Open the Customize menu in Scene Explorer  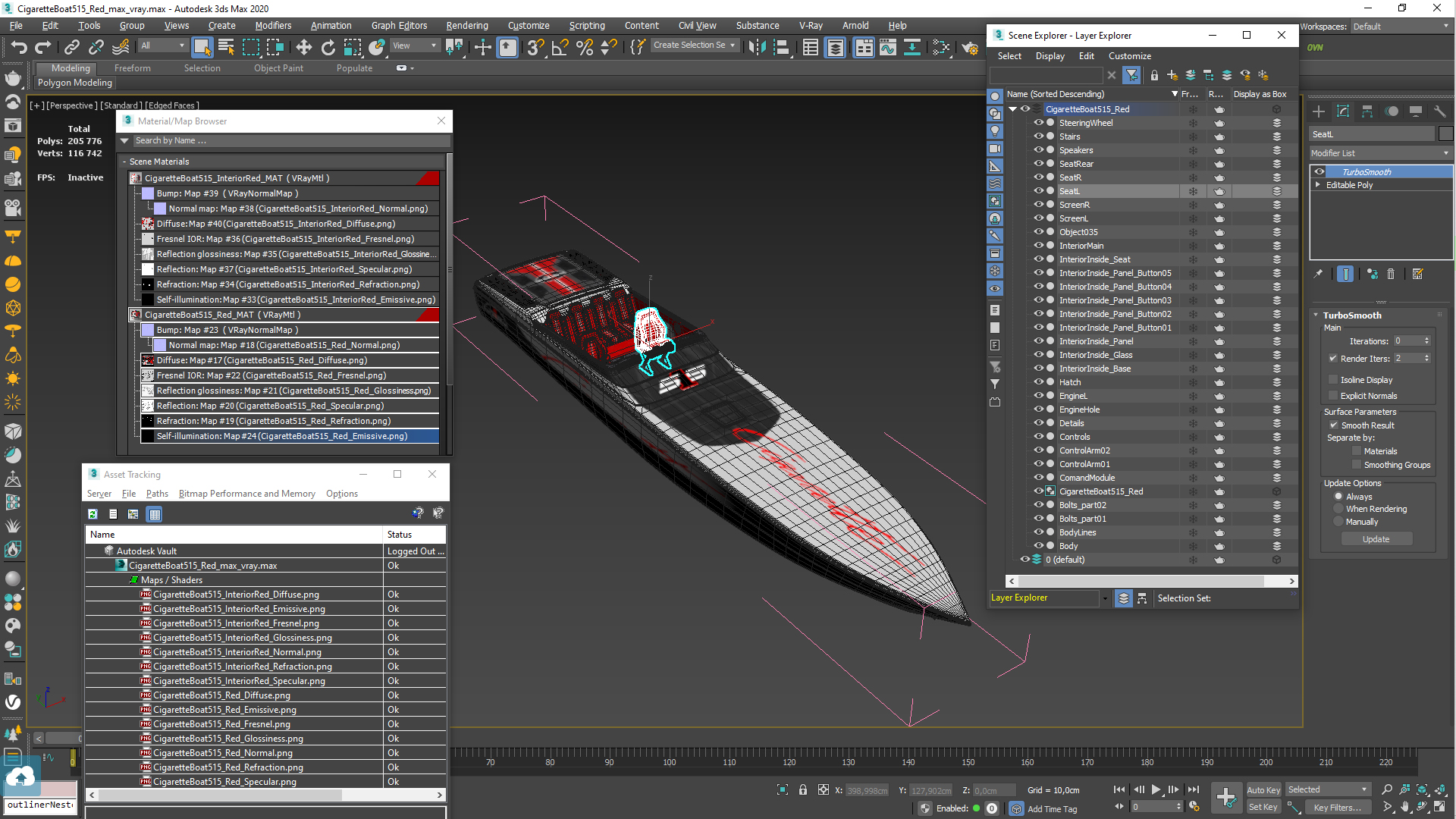tap(1129, 56)
